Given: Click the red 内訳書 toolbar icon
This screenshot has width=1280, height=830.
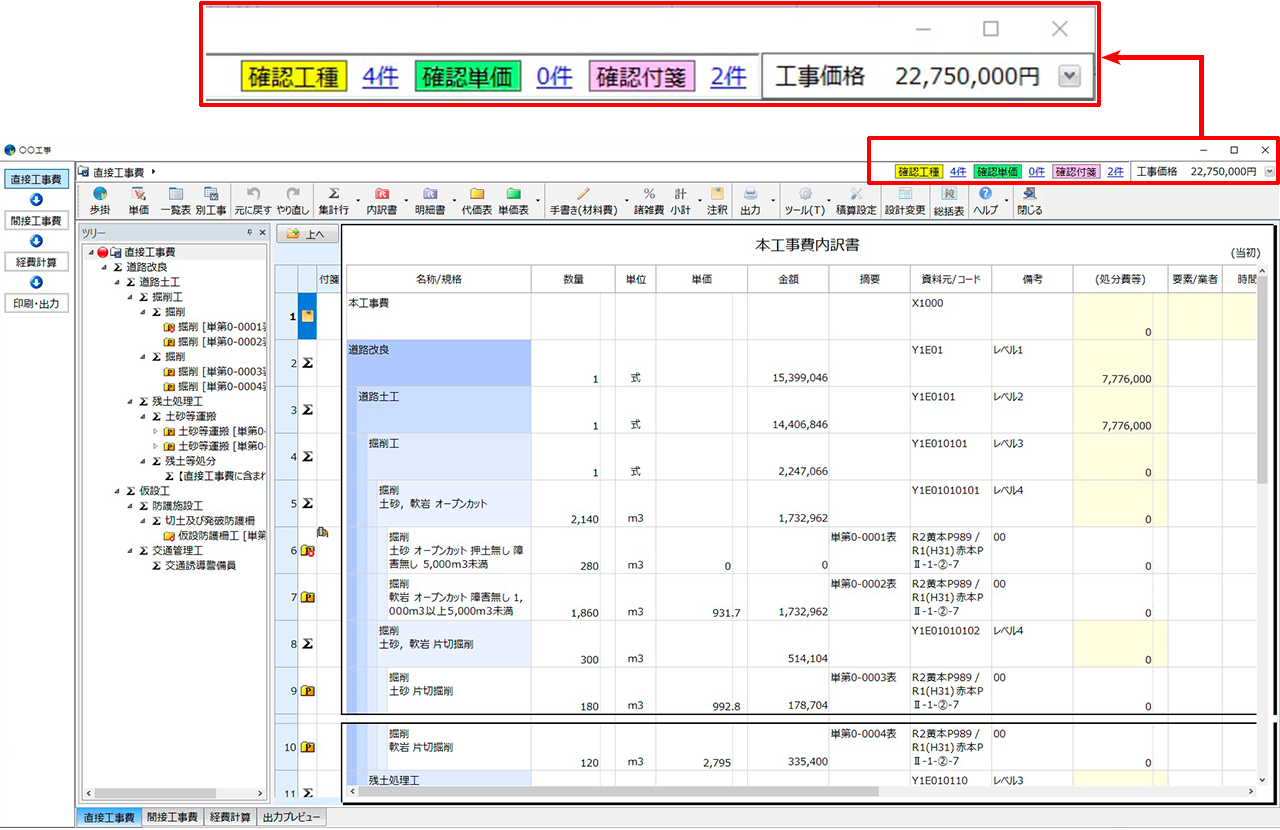Looking at the screenshot, I should 381,201.
